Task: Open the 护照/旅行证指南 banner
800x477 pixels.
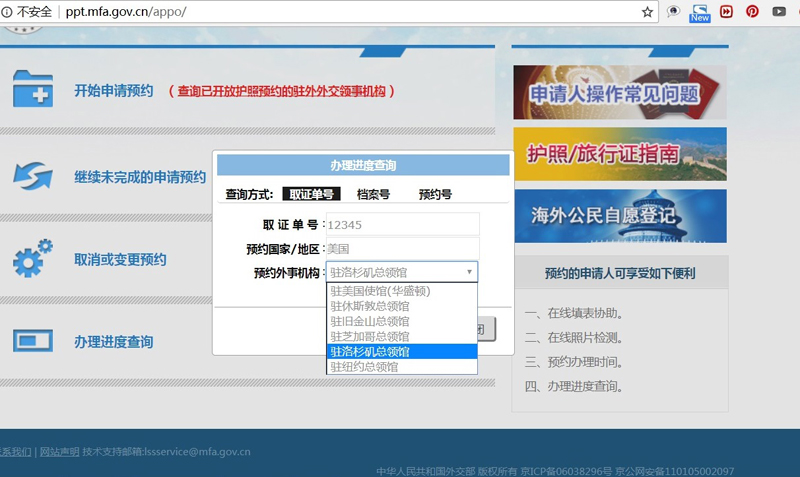Action: click(619, 154)
